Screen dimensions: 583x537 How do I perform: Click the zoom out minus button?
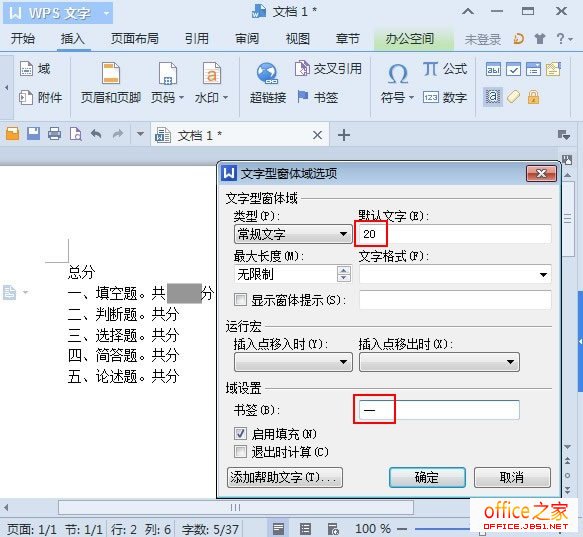[402, 529]
